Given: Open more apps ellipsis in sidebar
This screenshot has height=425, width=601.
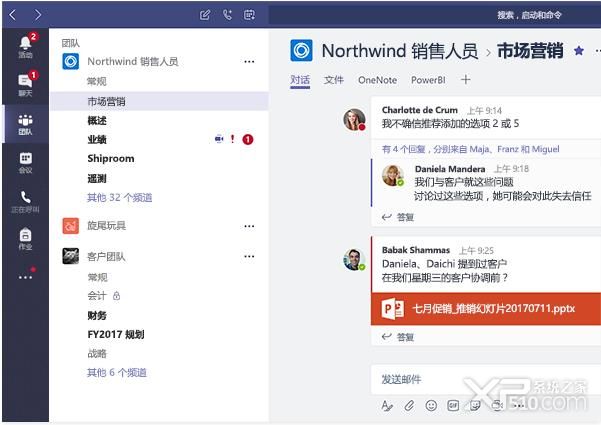Looking at the screenshot, I should point(26,276).
